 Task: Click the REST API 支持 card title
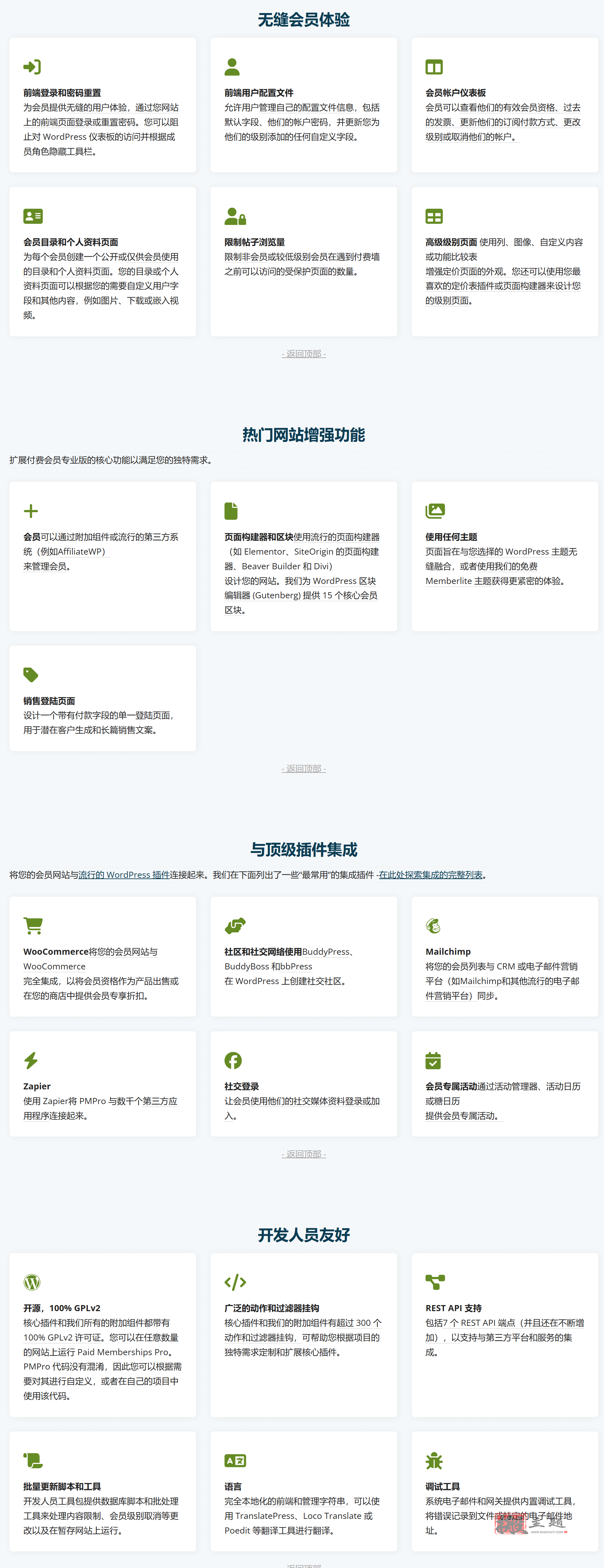[454, 1308]
